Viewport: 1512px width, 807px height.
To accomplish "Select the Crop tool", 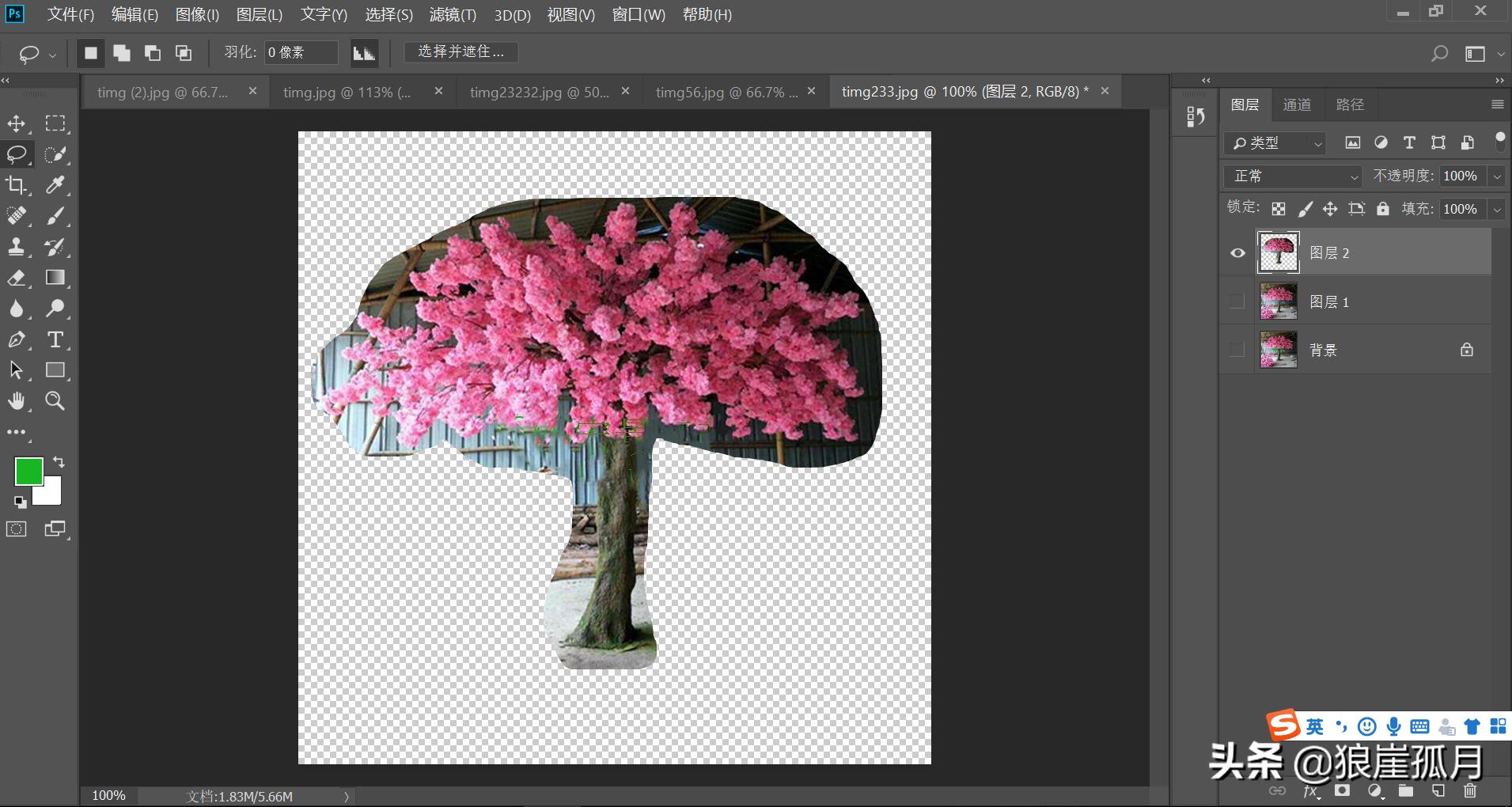I will [x=17, y=184].
